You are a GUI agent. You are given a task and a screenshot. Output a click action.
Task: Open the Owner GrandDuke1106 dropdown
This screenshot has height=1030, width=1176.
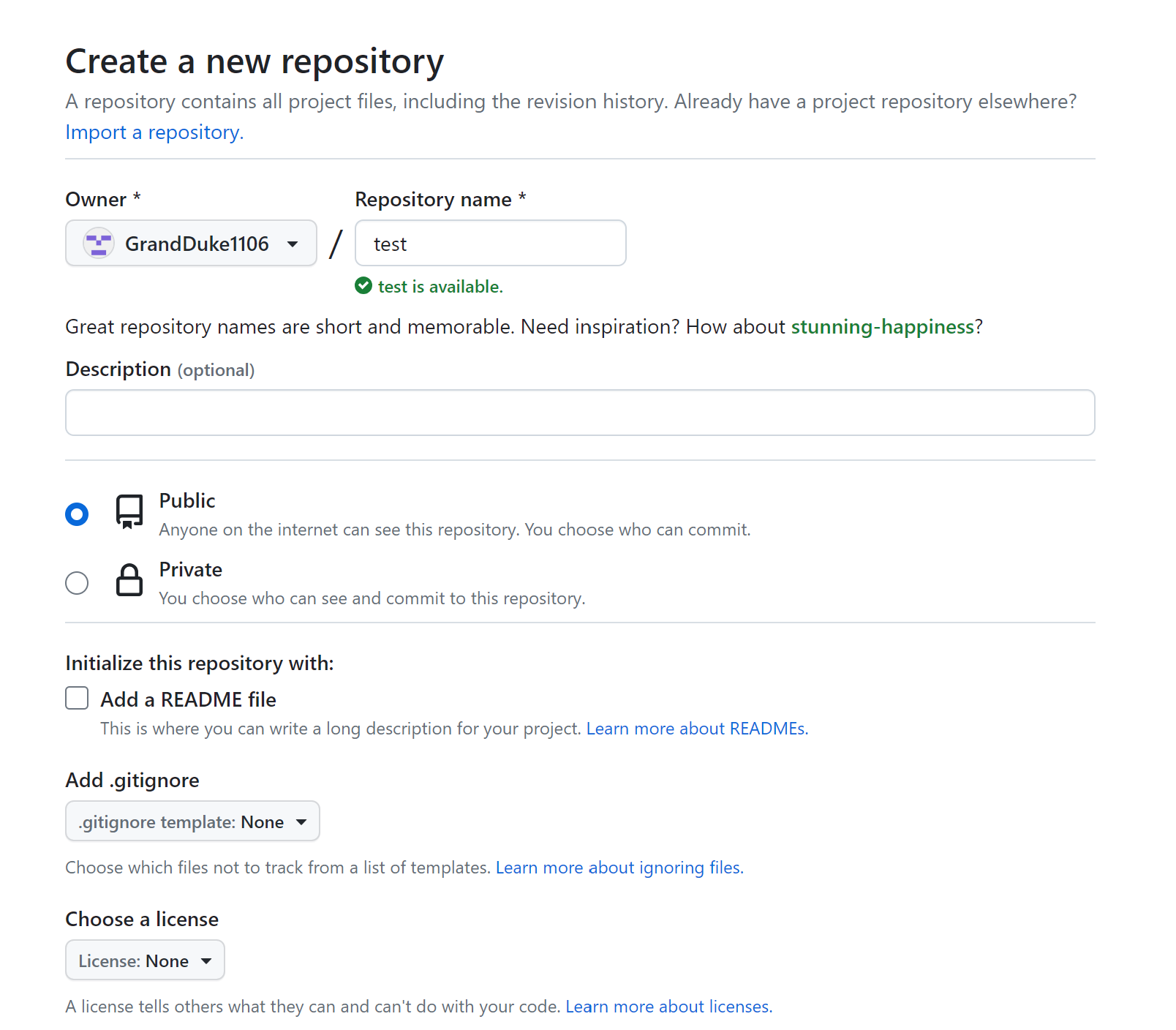coord(191,243)
